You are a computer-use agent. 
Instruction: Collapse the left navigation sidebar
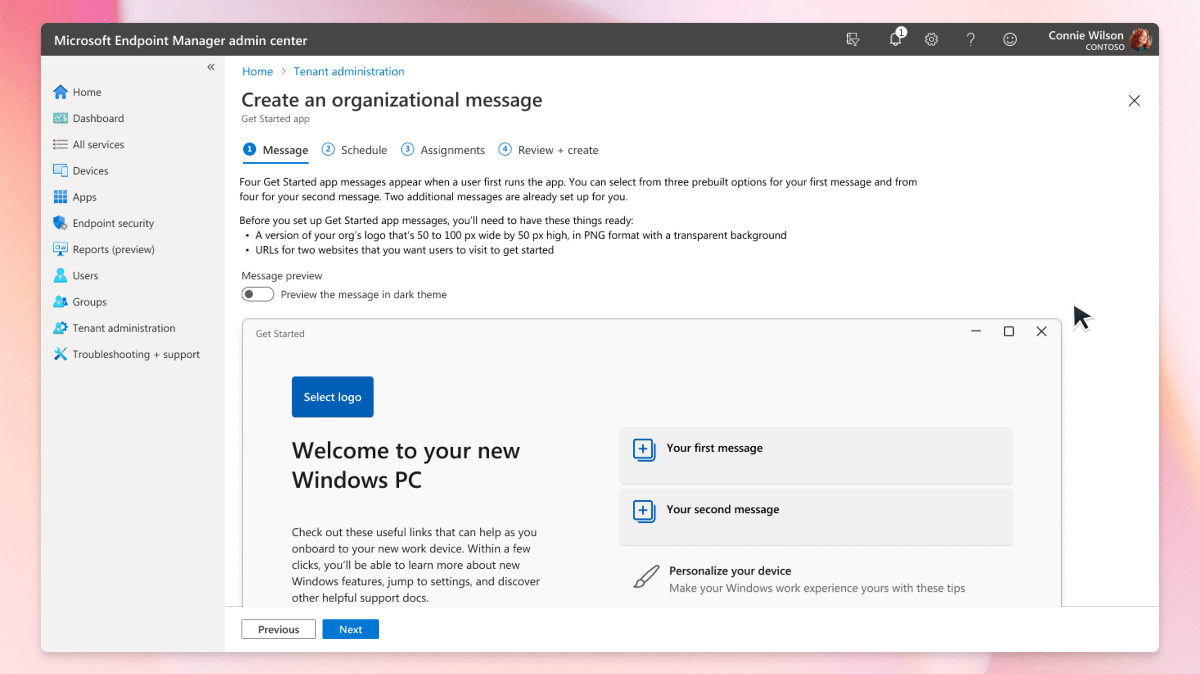(x=211, y=67)
